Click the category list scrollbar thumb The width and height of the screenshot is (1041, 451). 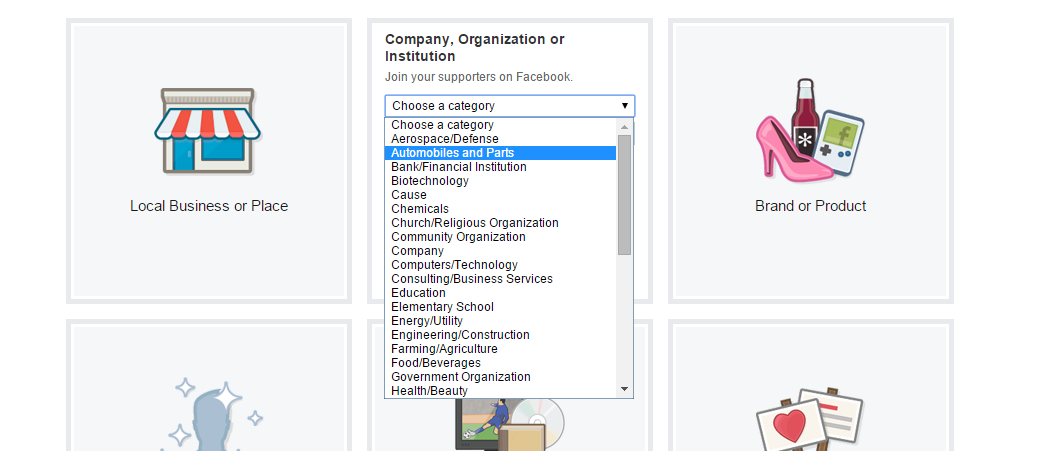click(624, 194)
